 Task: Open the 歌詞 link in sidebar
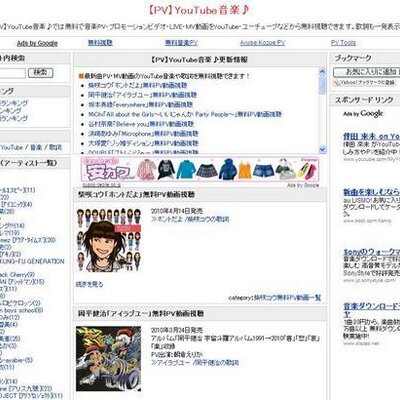55,147
